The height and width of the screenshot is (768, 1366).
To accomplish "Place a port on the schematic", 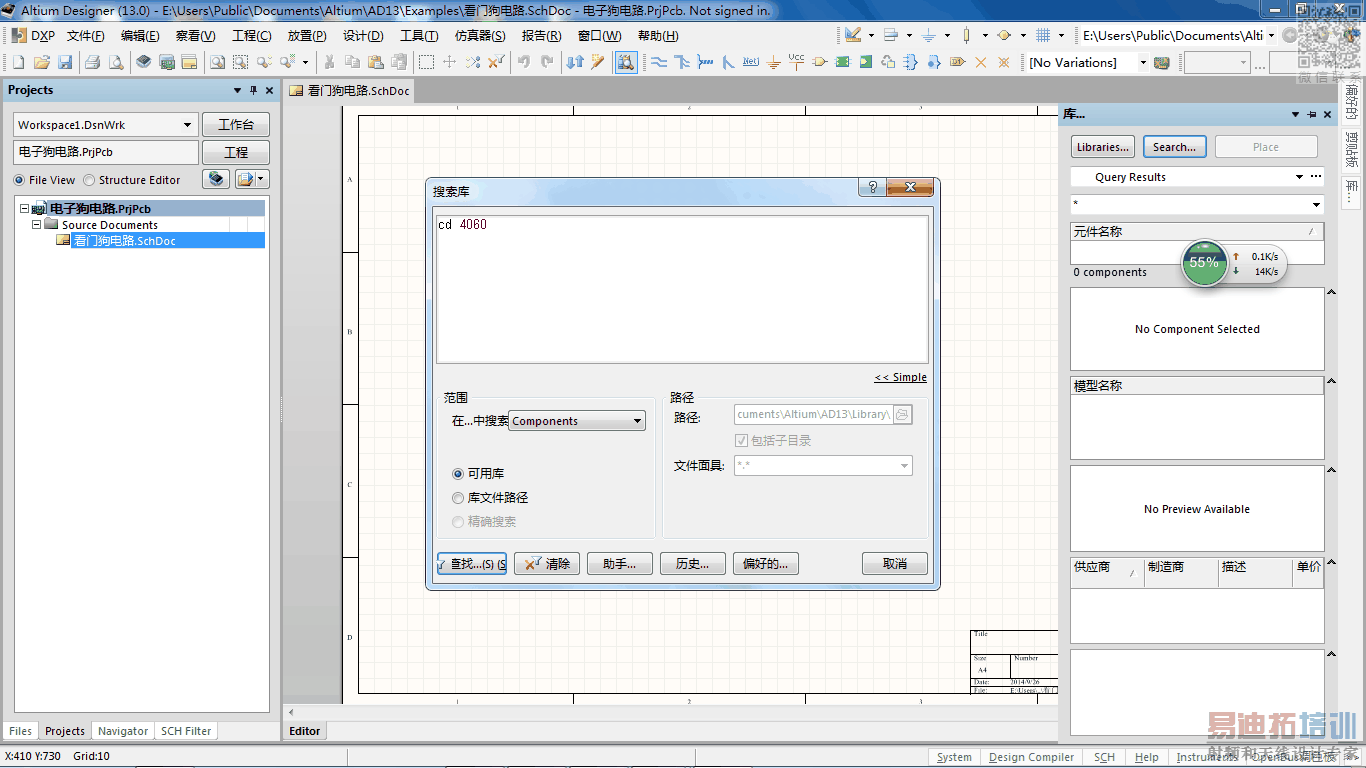I will pos(957,62).
